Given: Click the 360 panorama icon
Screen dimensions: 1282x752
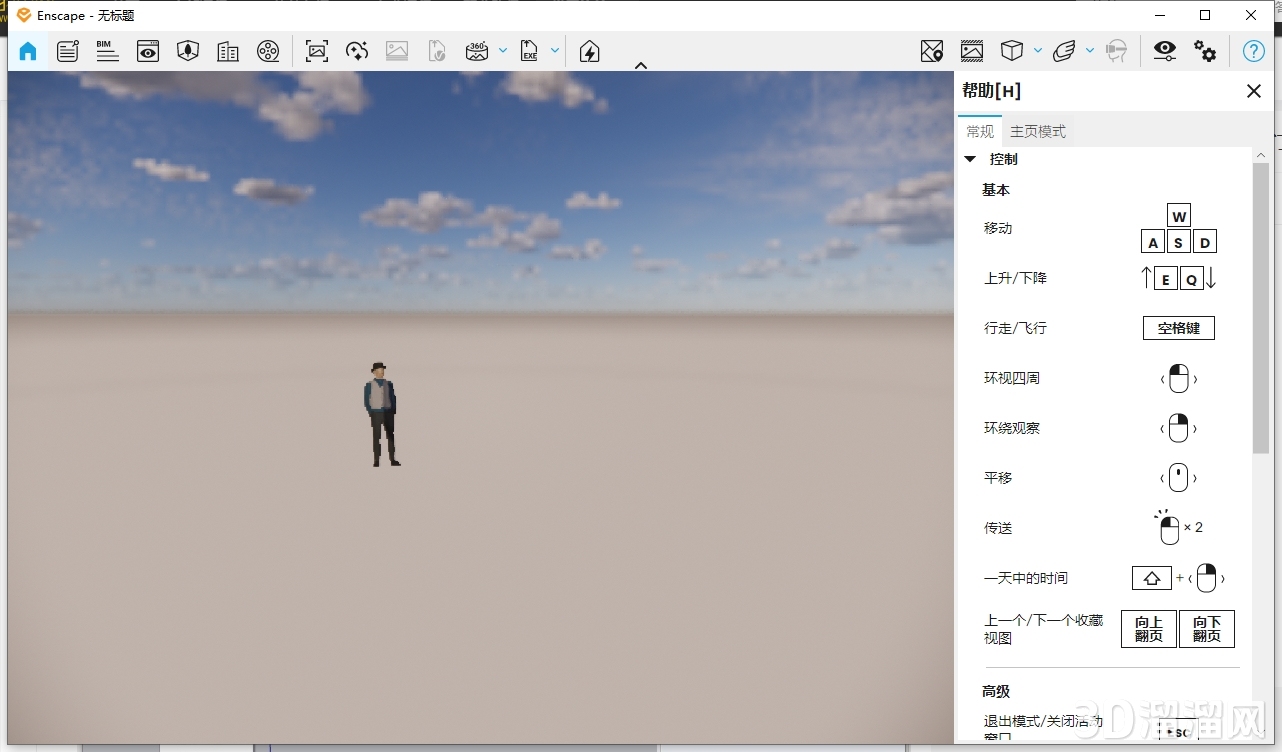Looking at the screenshot, I should tap(477, 51).
